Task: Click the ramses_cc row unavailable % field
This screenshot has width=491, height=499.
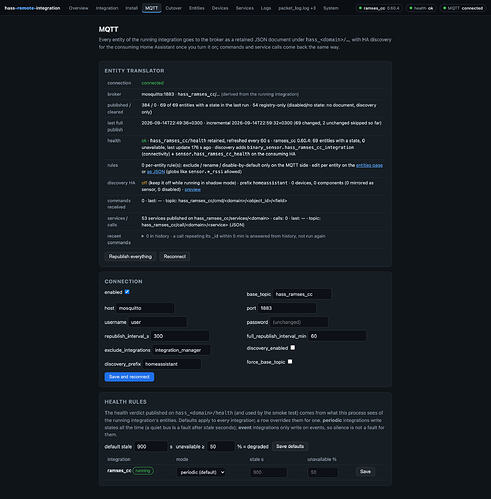Action: click(x=322, y=472)
